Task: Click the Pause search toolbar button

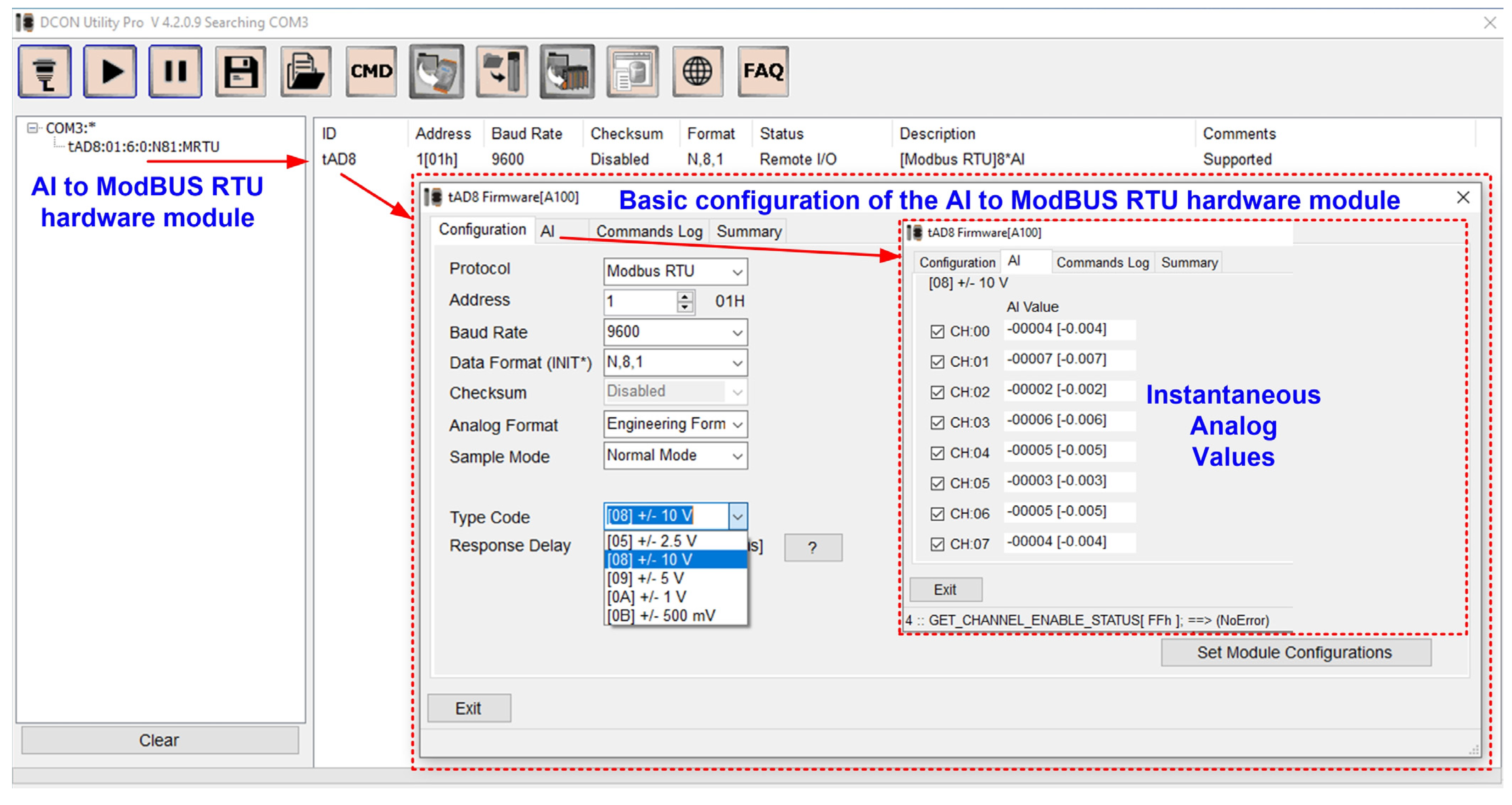Action: (175, 72)
